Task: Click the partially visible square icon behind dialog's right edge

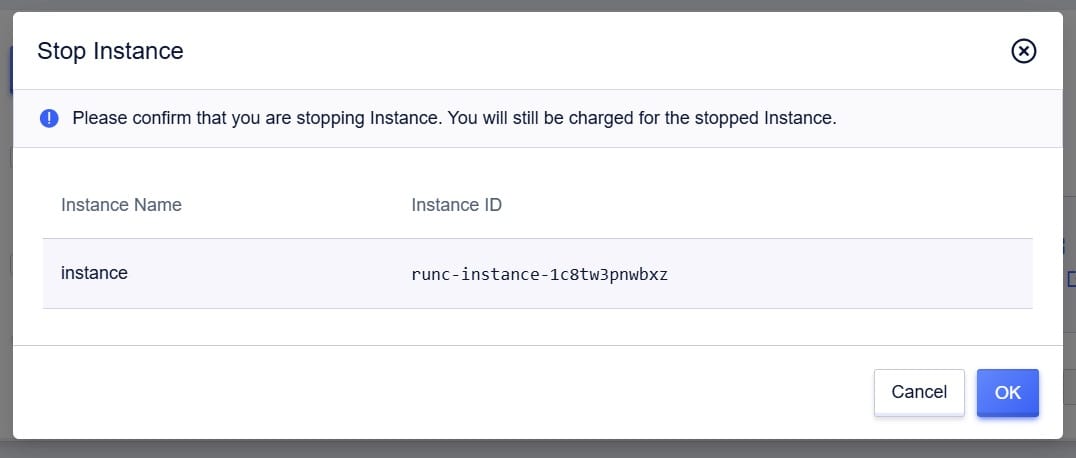Action: [x=1071, y=279]
